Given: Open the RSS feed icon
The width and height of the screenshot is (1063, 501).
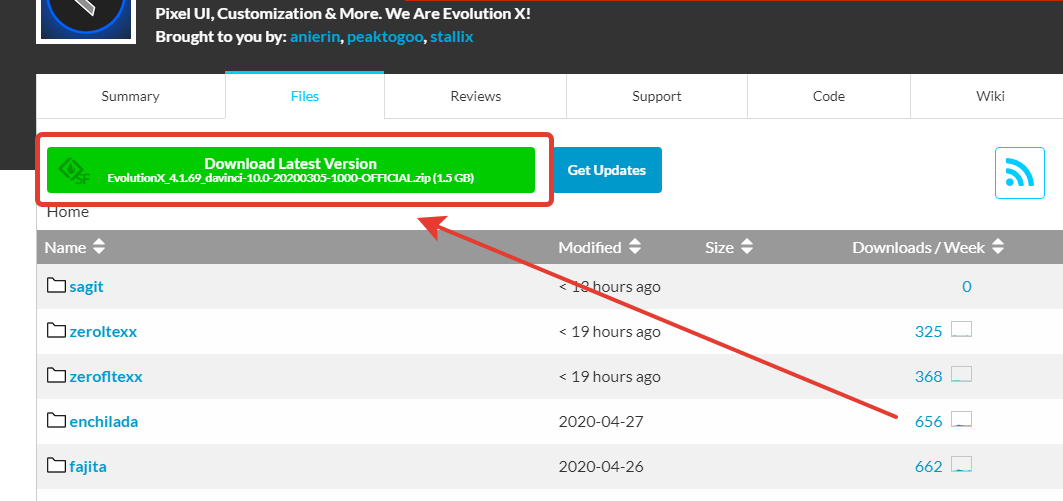Looking at the screenshot, I should pos(1020,173).
